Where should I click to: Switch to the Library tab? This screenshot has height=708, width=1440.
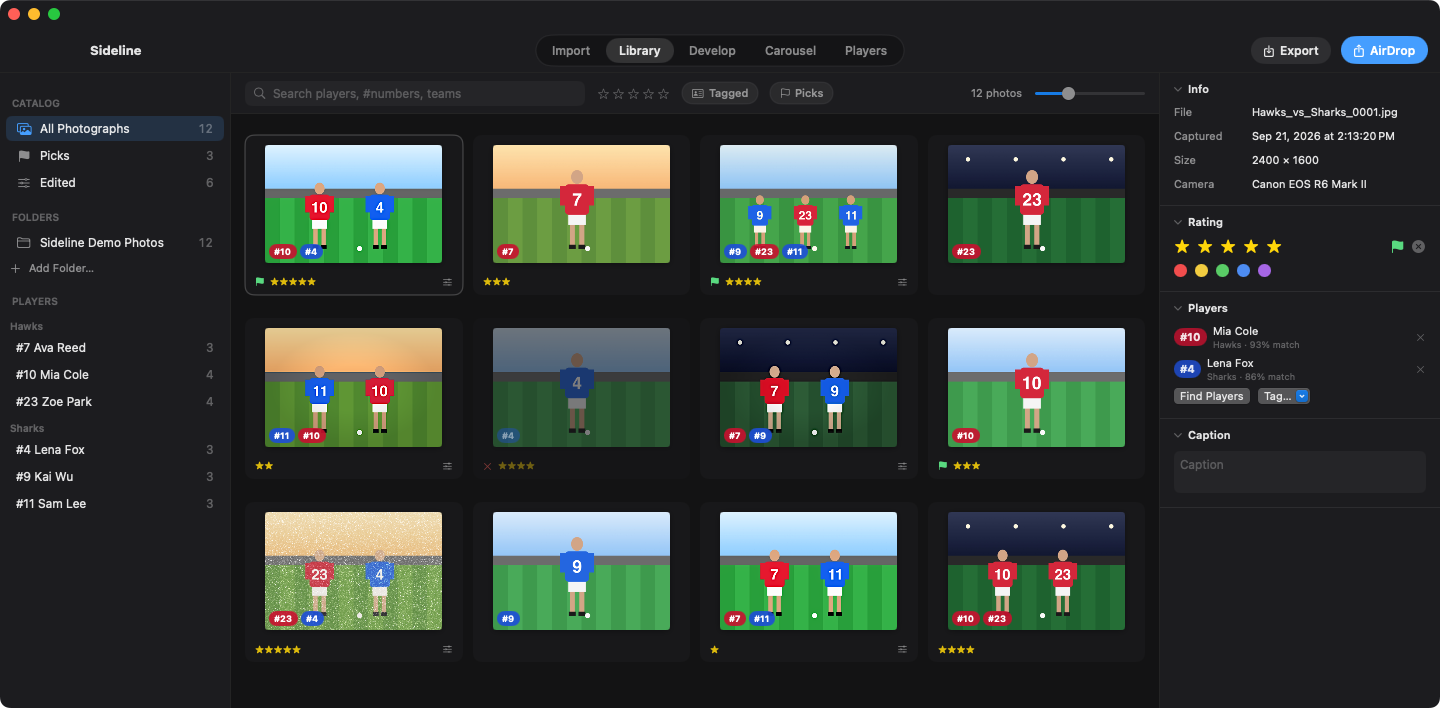(639, 50)
